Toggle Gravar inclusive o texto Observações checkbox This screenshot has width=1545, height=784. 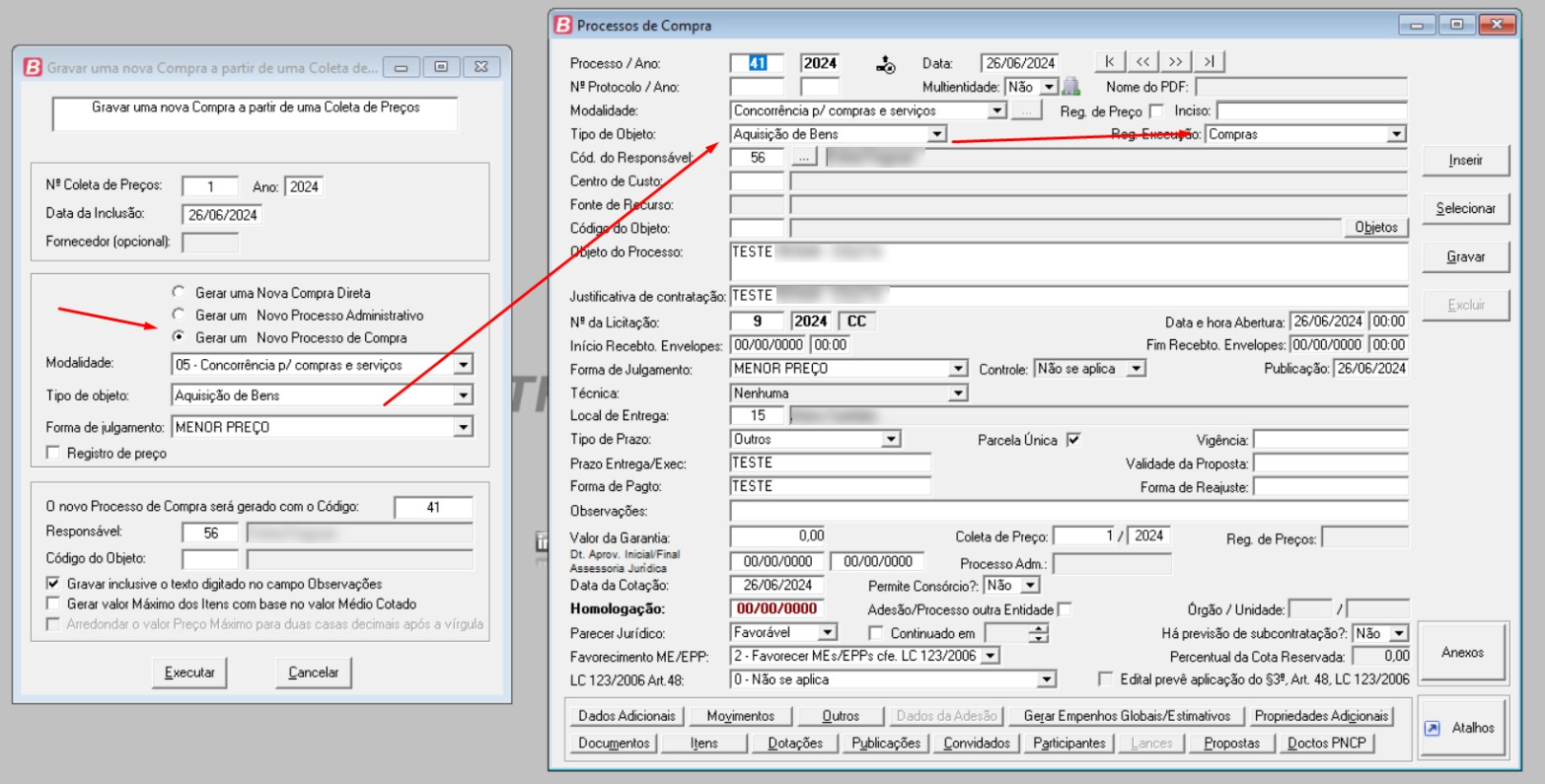pos(53,584)
